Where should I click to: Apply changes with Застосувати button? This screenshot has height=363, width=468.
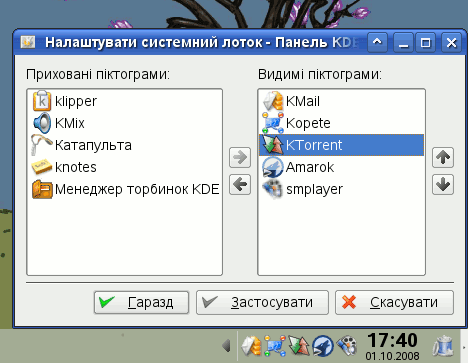262,302
